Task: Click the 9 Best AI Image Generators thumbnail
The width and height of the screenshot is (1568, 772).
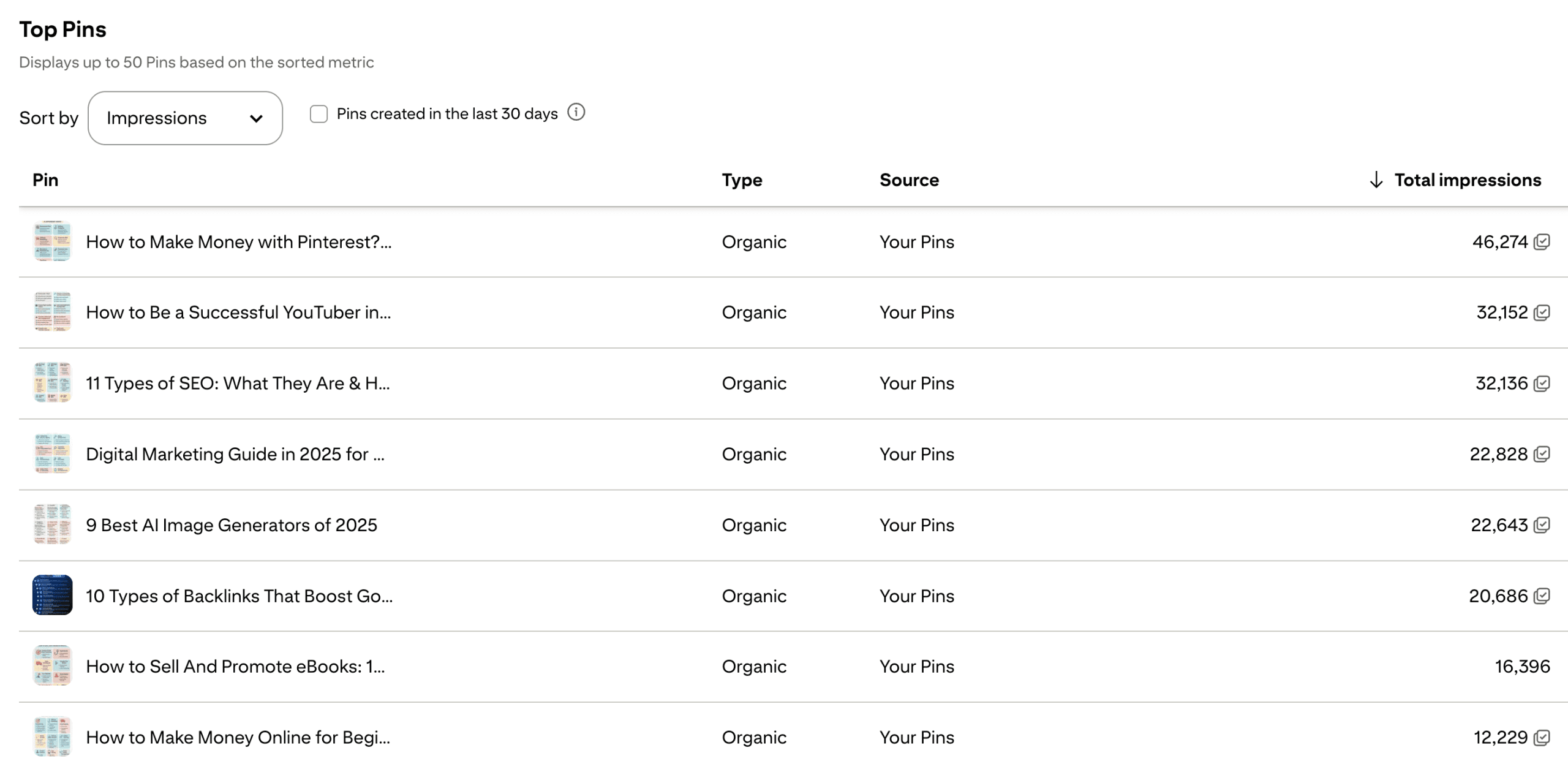Action: pyautogui.click(x=52, y=524)
